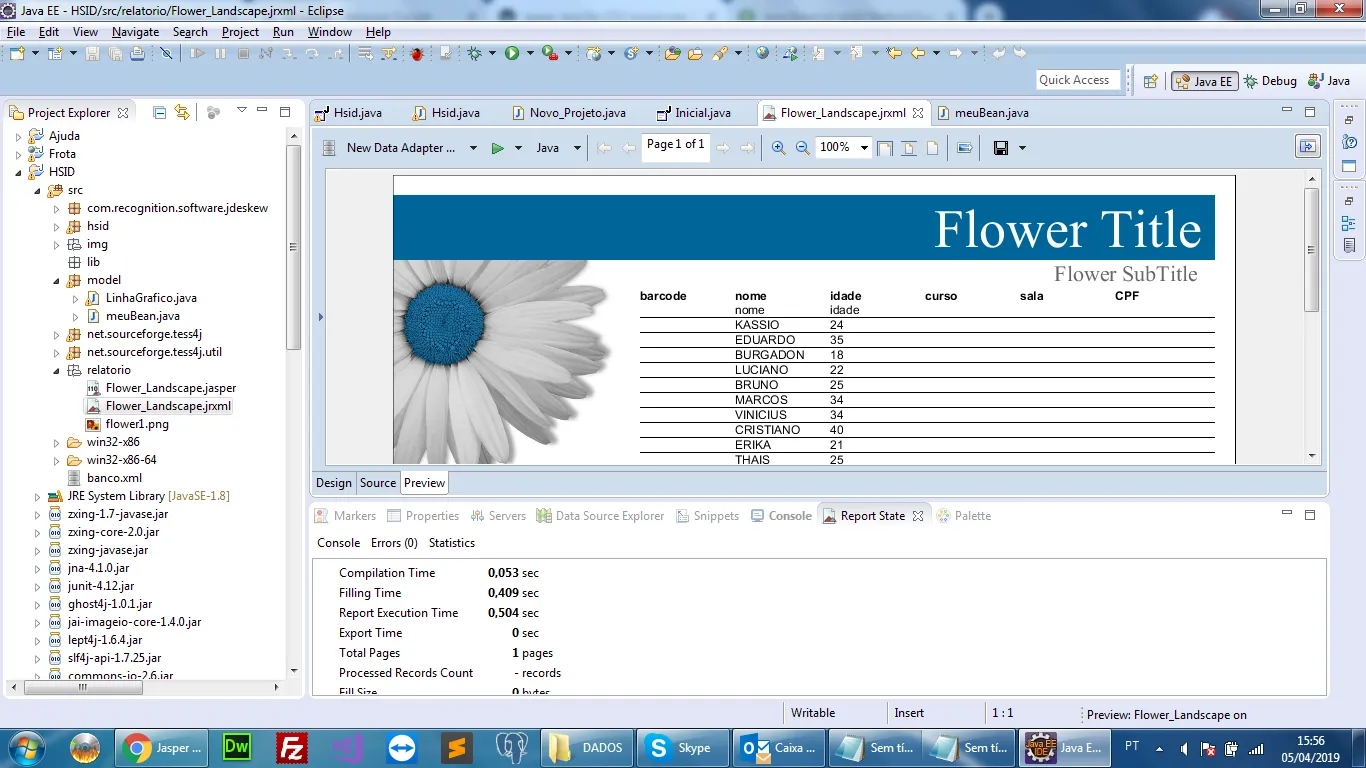This screenshot has height=768, width=1366.
Task: Open the Navigate menu
Action: tap(135, 32)
